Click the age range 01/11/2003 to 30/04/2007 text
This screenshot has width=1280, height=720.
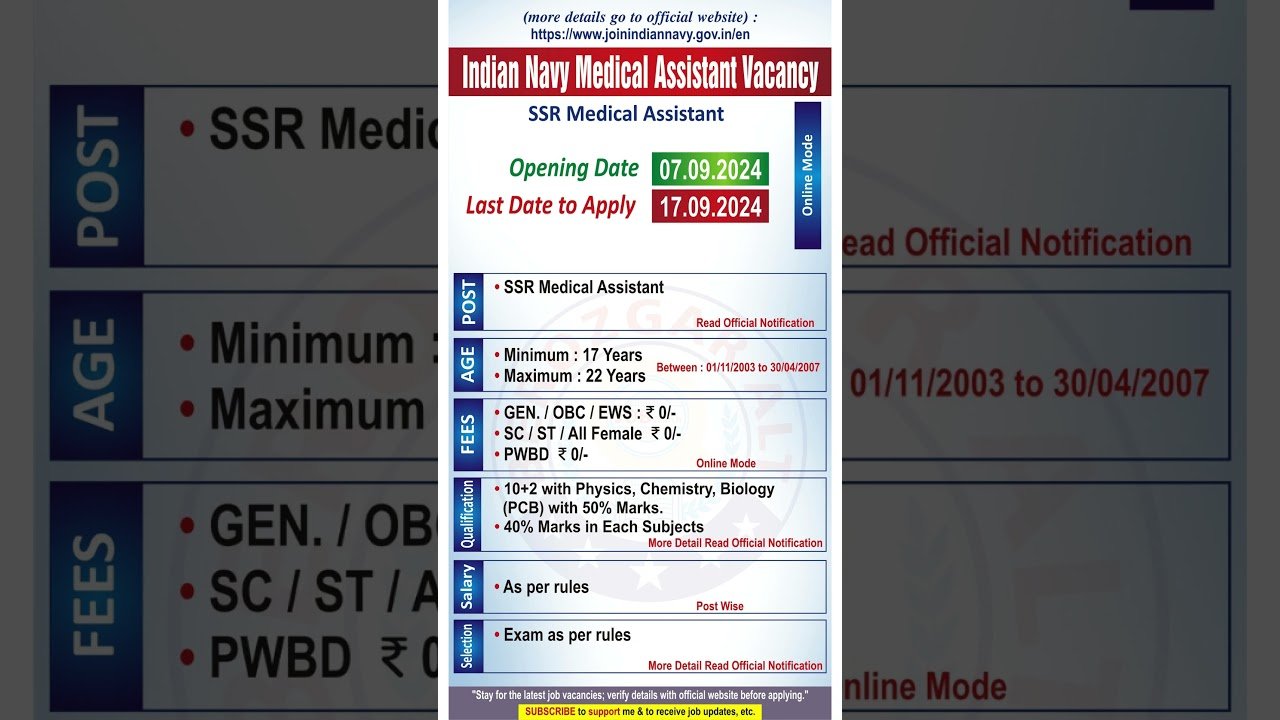tap(738, 368)
